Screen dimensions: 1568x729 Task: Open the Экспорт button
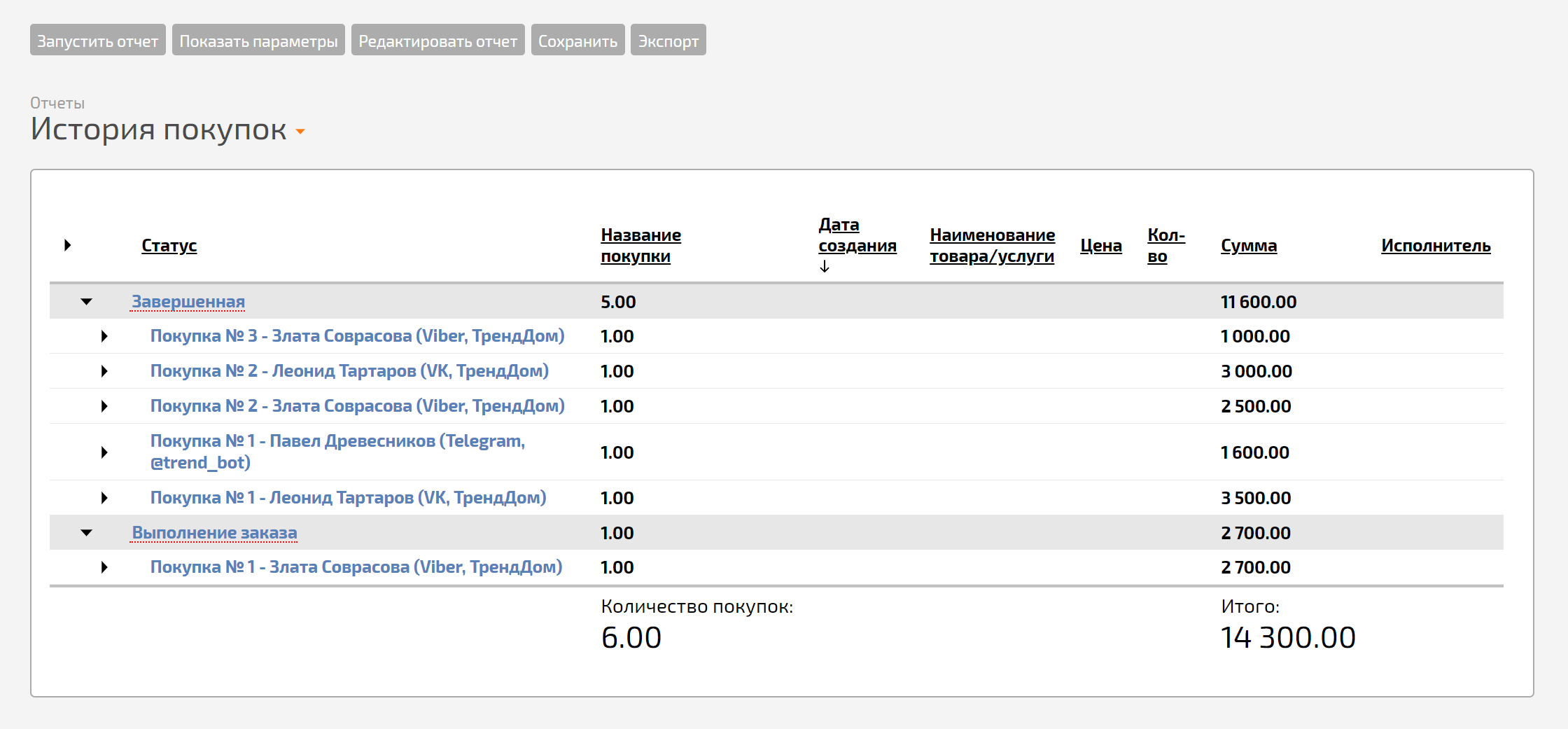click(x=668, y=41)
